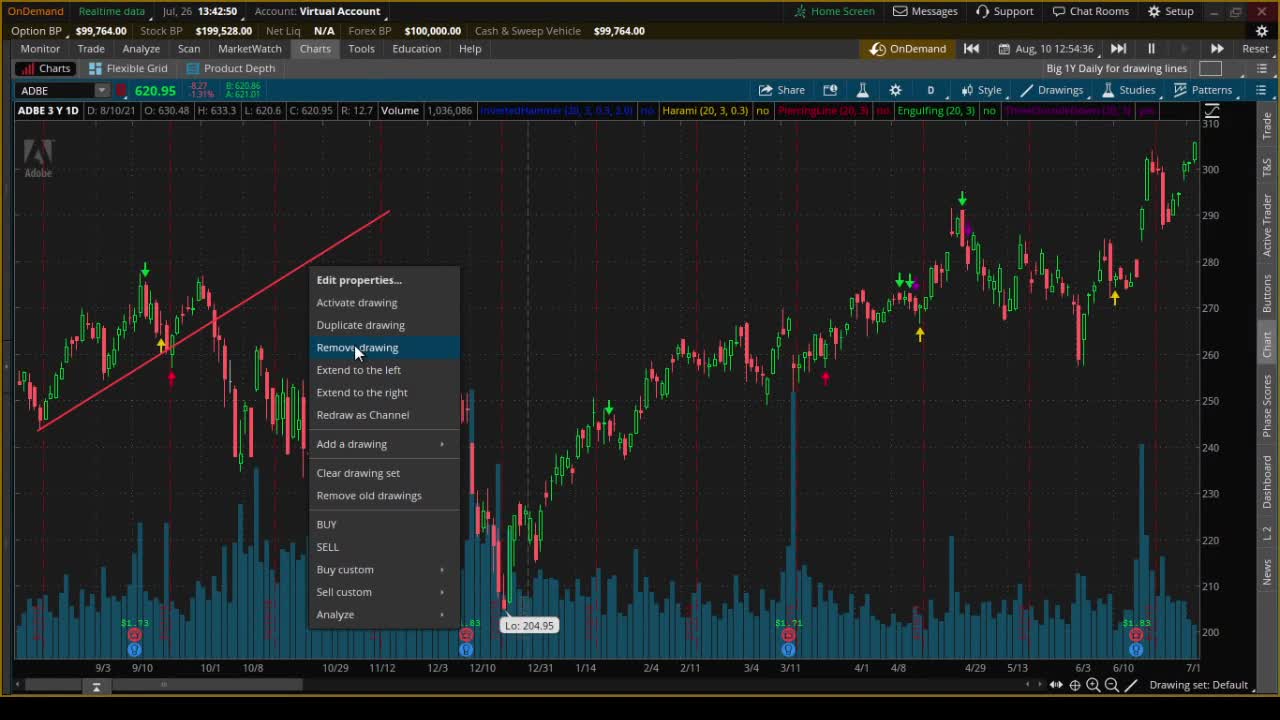
Task: Toggle the OnDemand mode button
Action: (x=907, y=49)
